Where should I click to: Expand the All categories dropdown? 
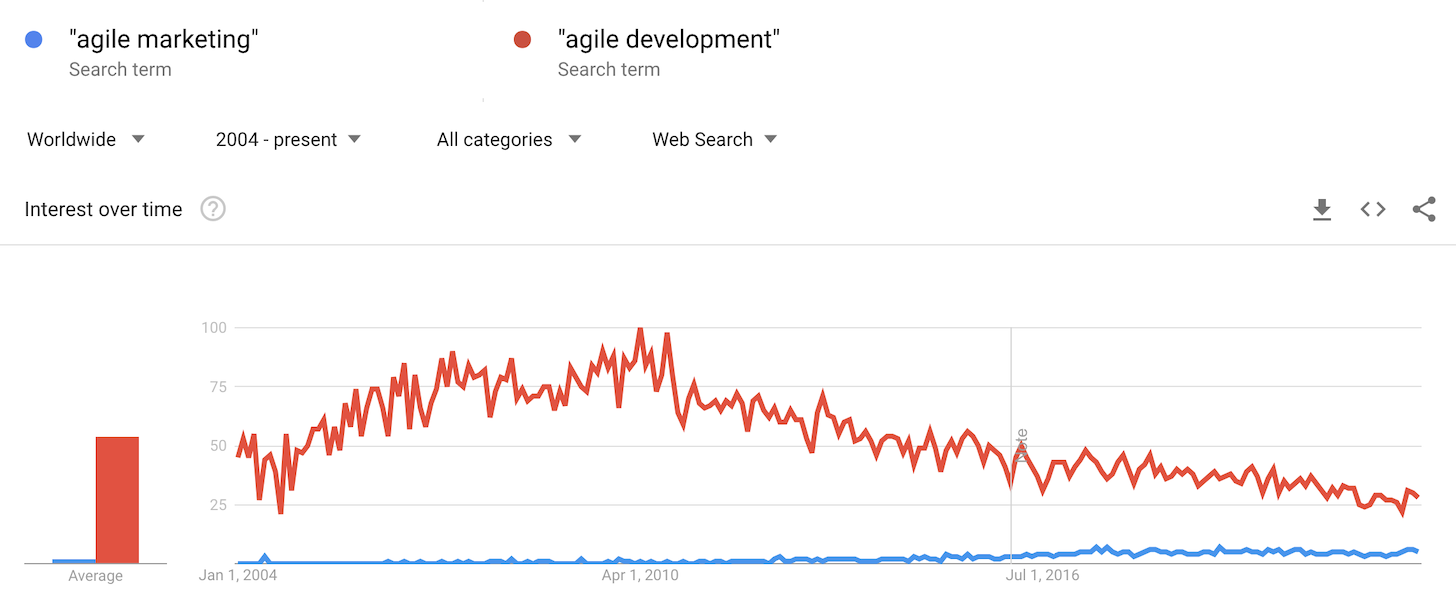(509, 139)
